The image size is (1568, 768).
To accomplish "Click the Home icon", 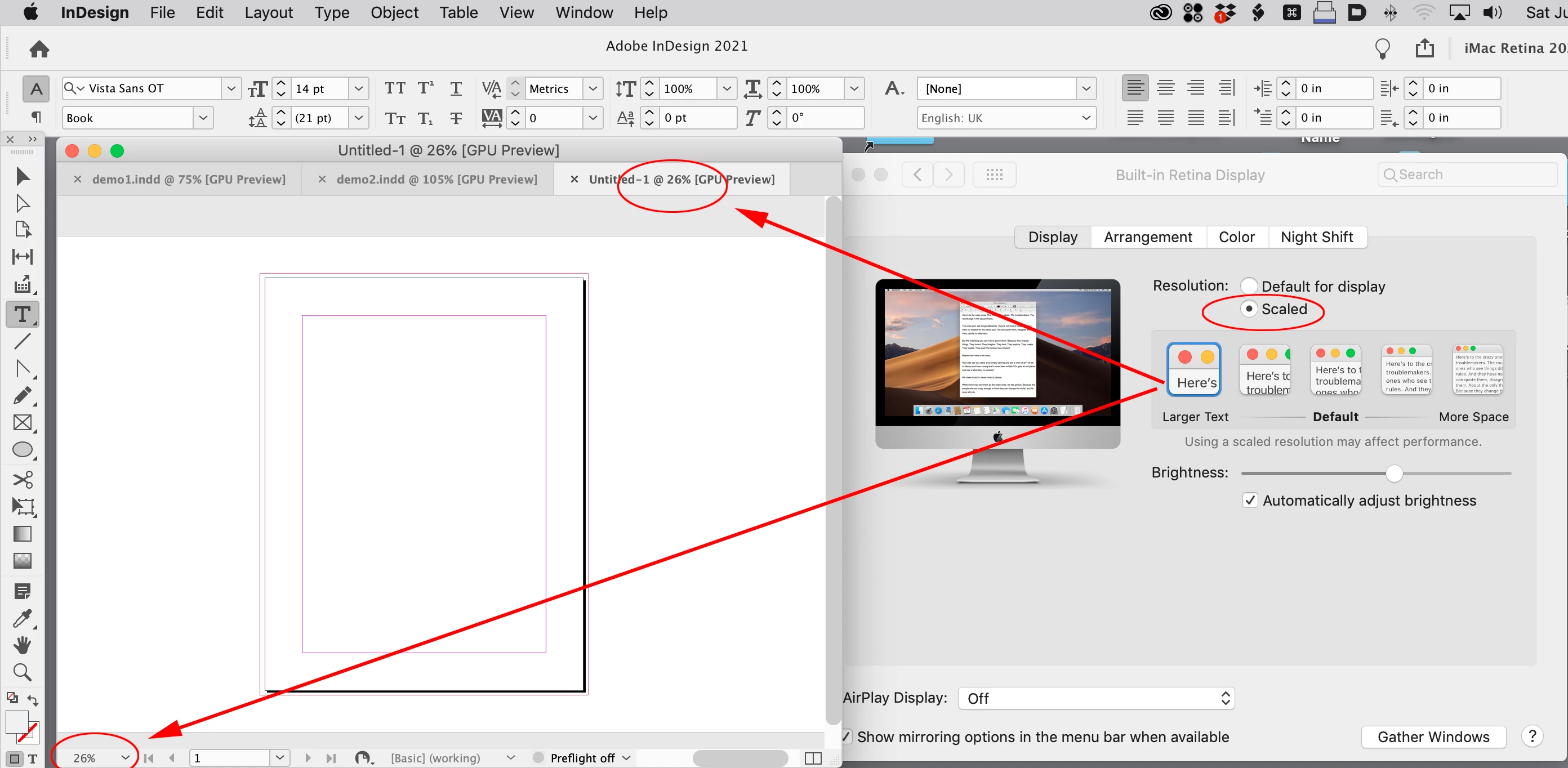I will (x=39, y=48).
